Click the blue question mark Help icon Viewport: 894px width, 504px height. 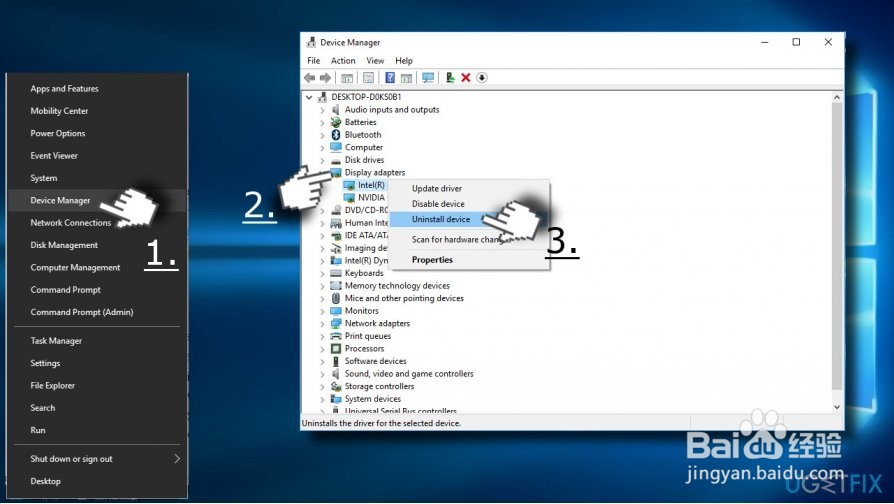pos(390,78)
